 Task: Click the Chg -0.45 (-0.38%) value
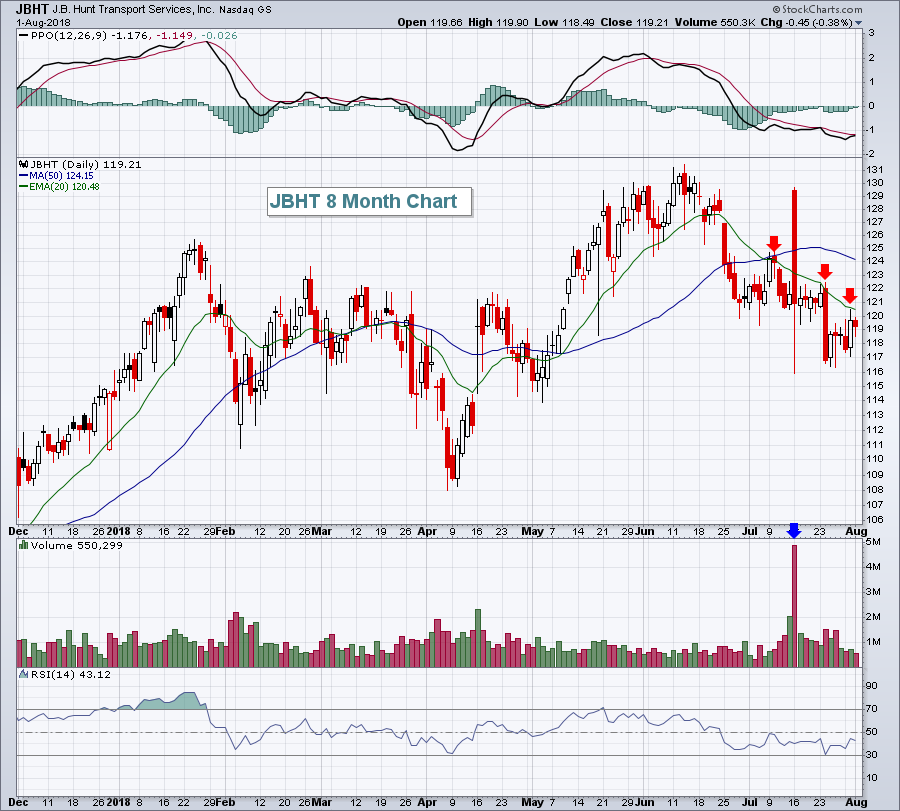806,22
